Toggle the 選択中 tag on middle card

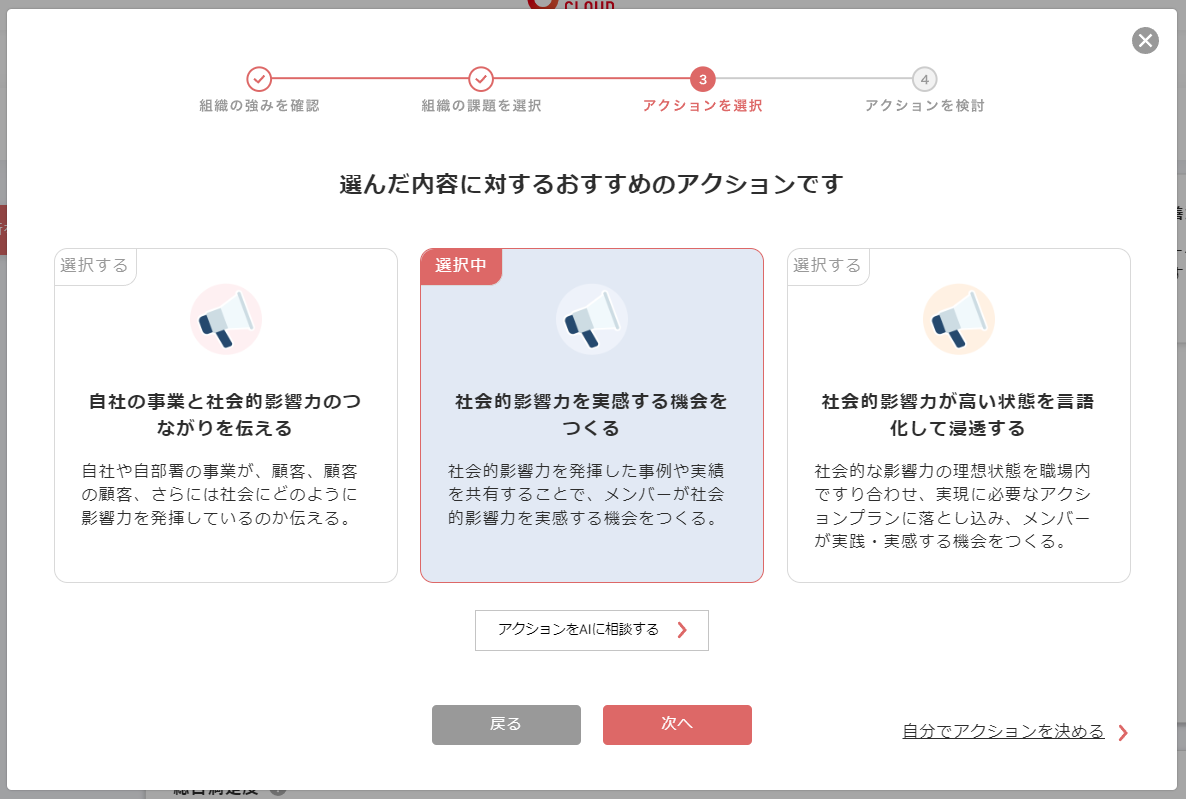point(461,266)
